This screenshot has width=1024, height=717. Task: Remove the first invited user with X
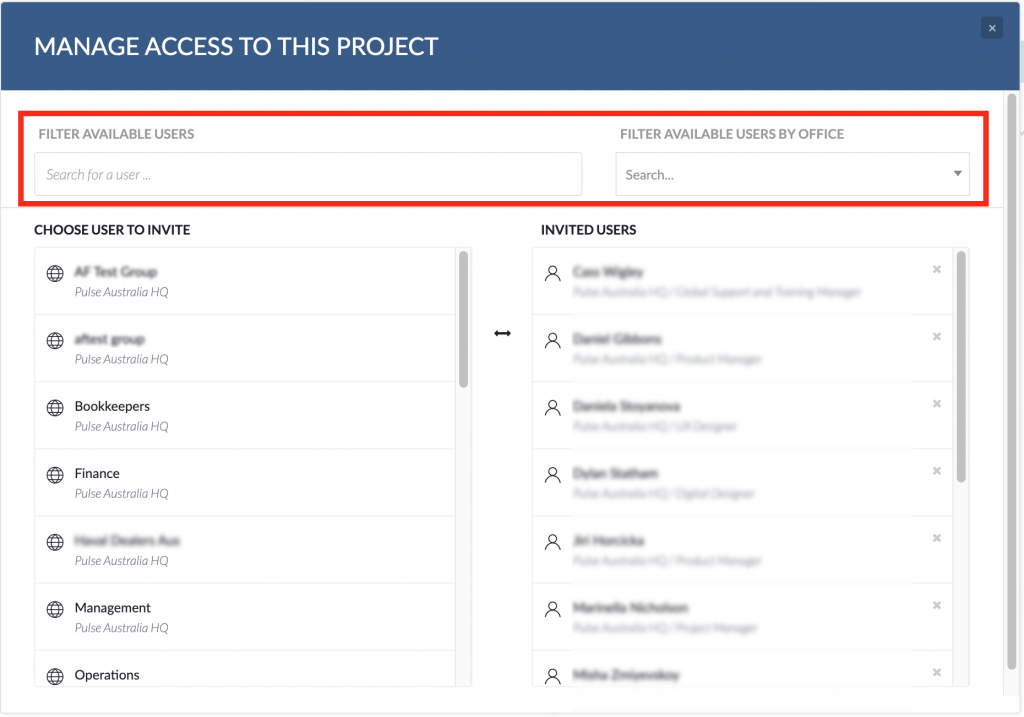click(x=936, y=270)
